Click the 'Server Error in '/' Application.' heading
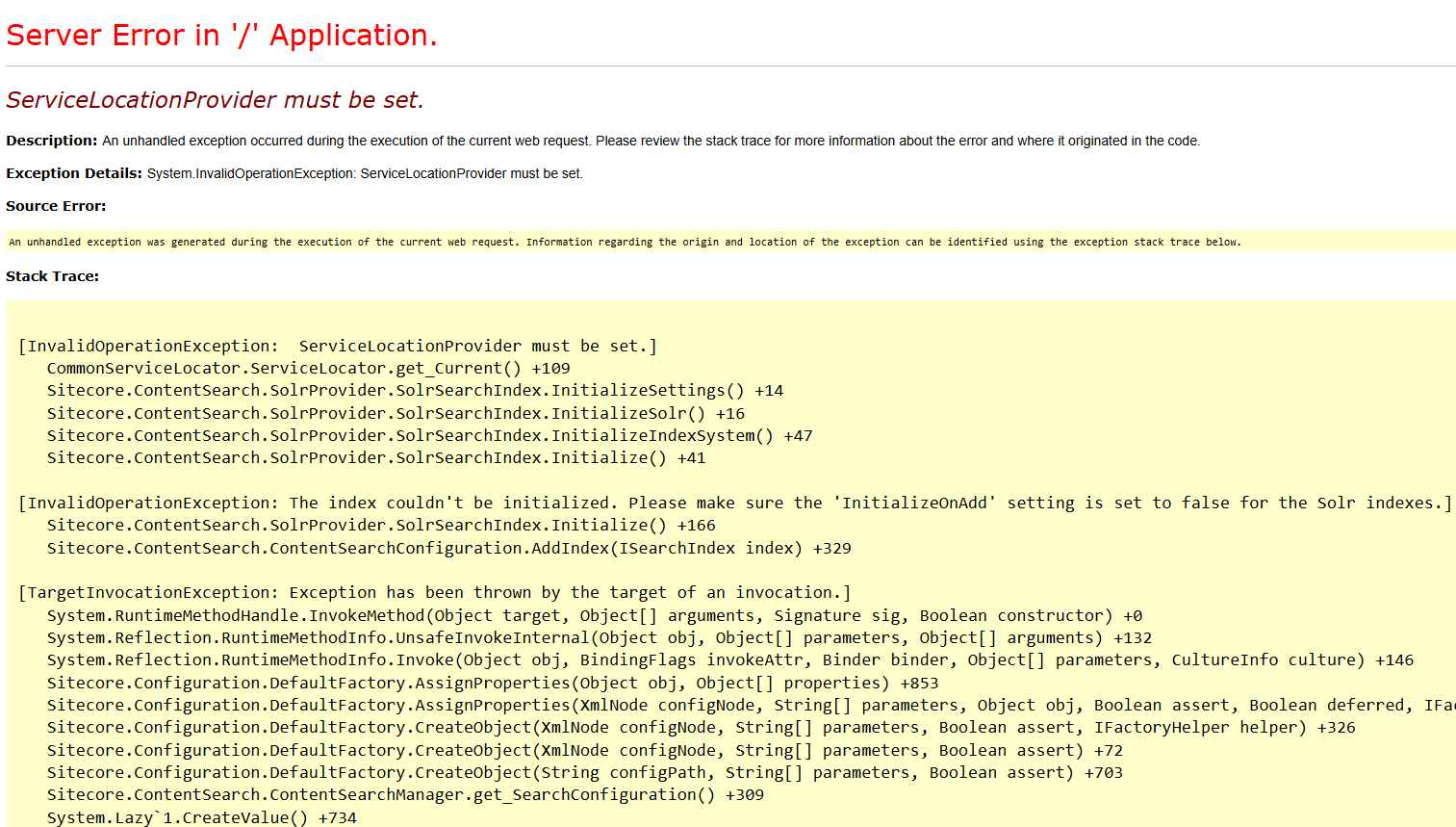The width and height of the screenshot is (1456, 827). pos(221,36)
